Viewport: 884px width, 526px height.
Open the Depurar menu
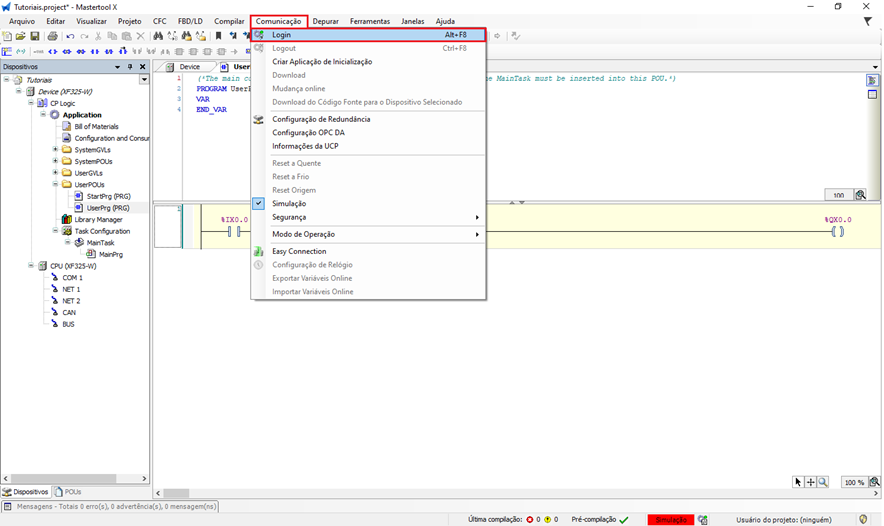pos(325,21)
